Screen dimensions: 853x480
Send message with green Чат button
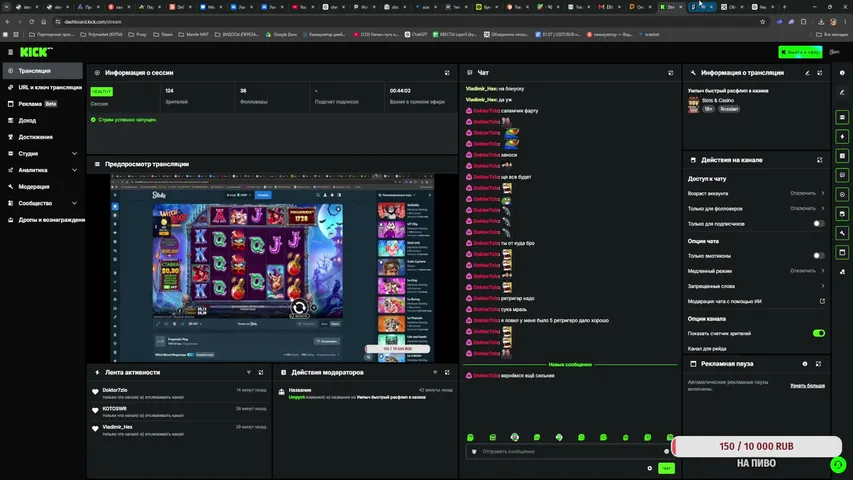coord(666,468)
